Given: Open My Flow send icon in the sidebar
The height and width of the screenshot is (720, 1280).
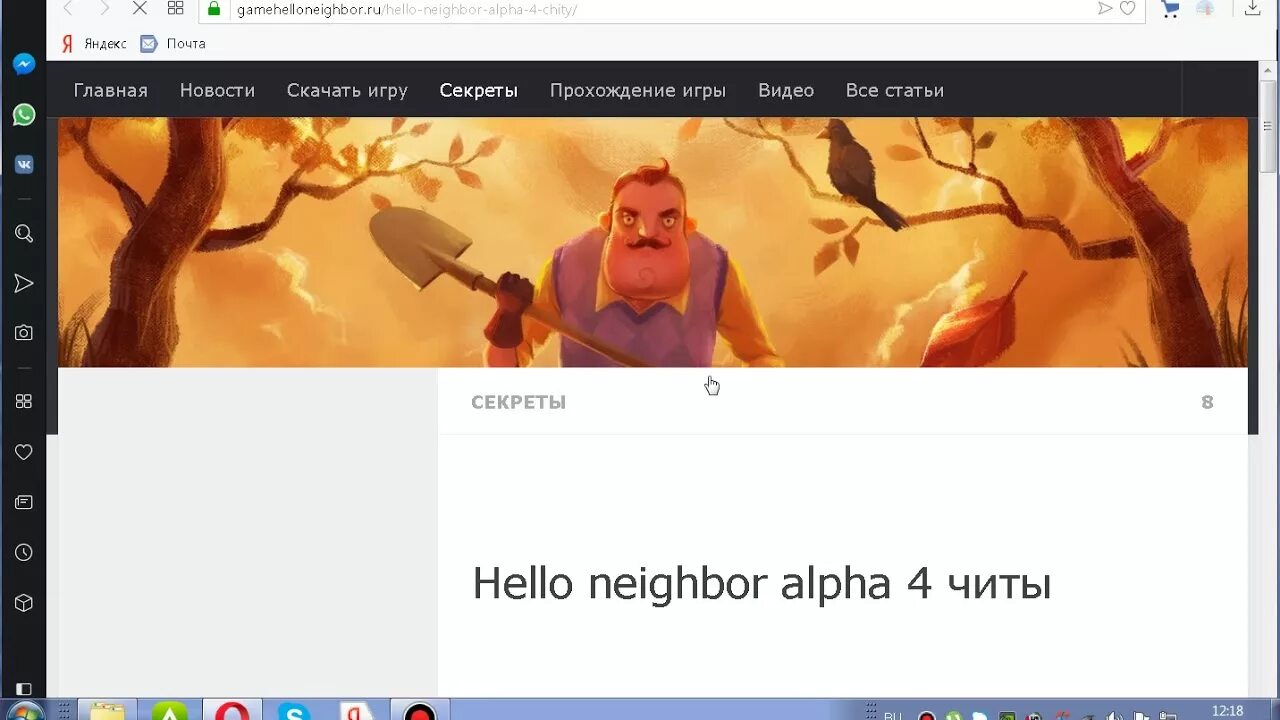Looking at the screenshot, I should pos(24,284).
